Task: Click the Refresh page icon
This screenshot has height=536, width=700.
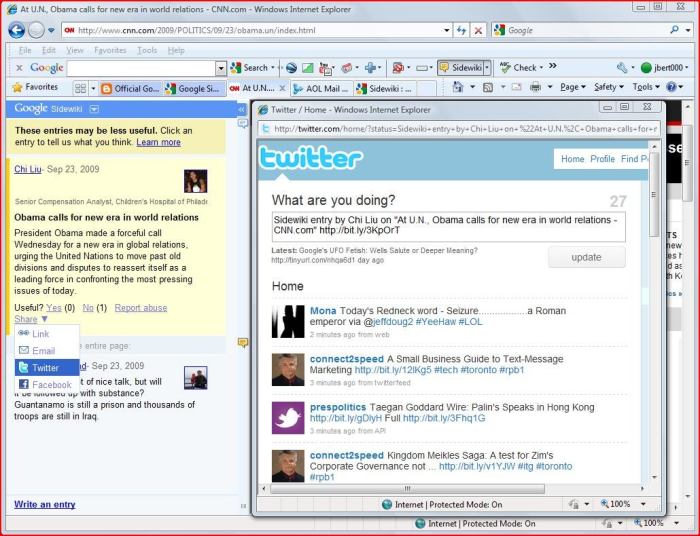Action: coord(461,30)
